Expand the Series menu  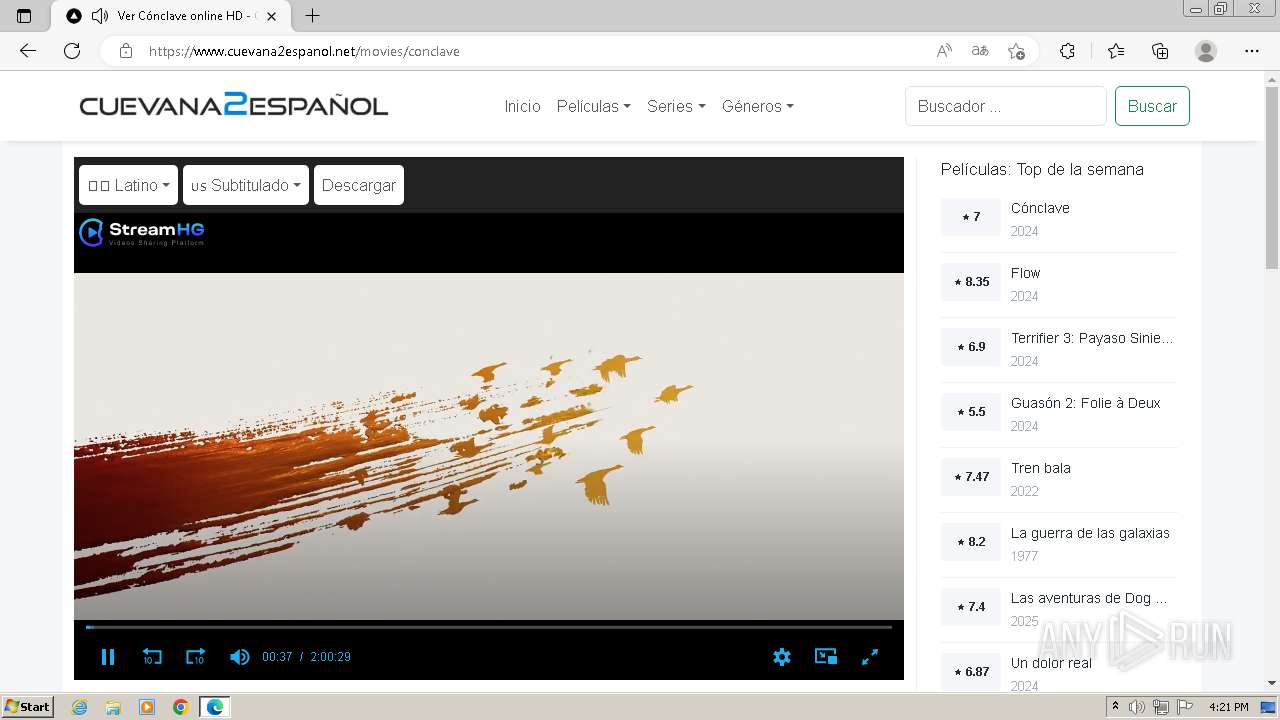pos(676,106)
